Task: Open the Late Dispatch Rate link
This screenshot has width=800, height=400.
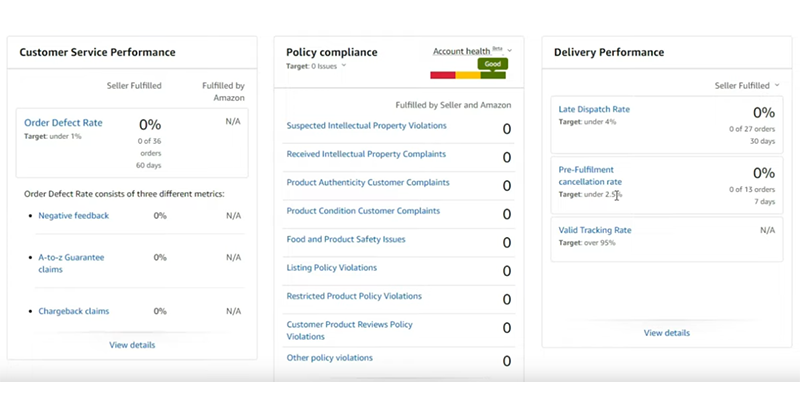Action: click(594, 109)
